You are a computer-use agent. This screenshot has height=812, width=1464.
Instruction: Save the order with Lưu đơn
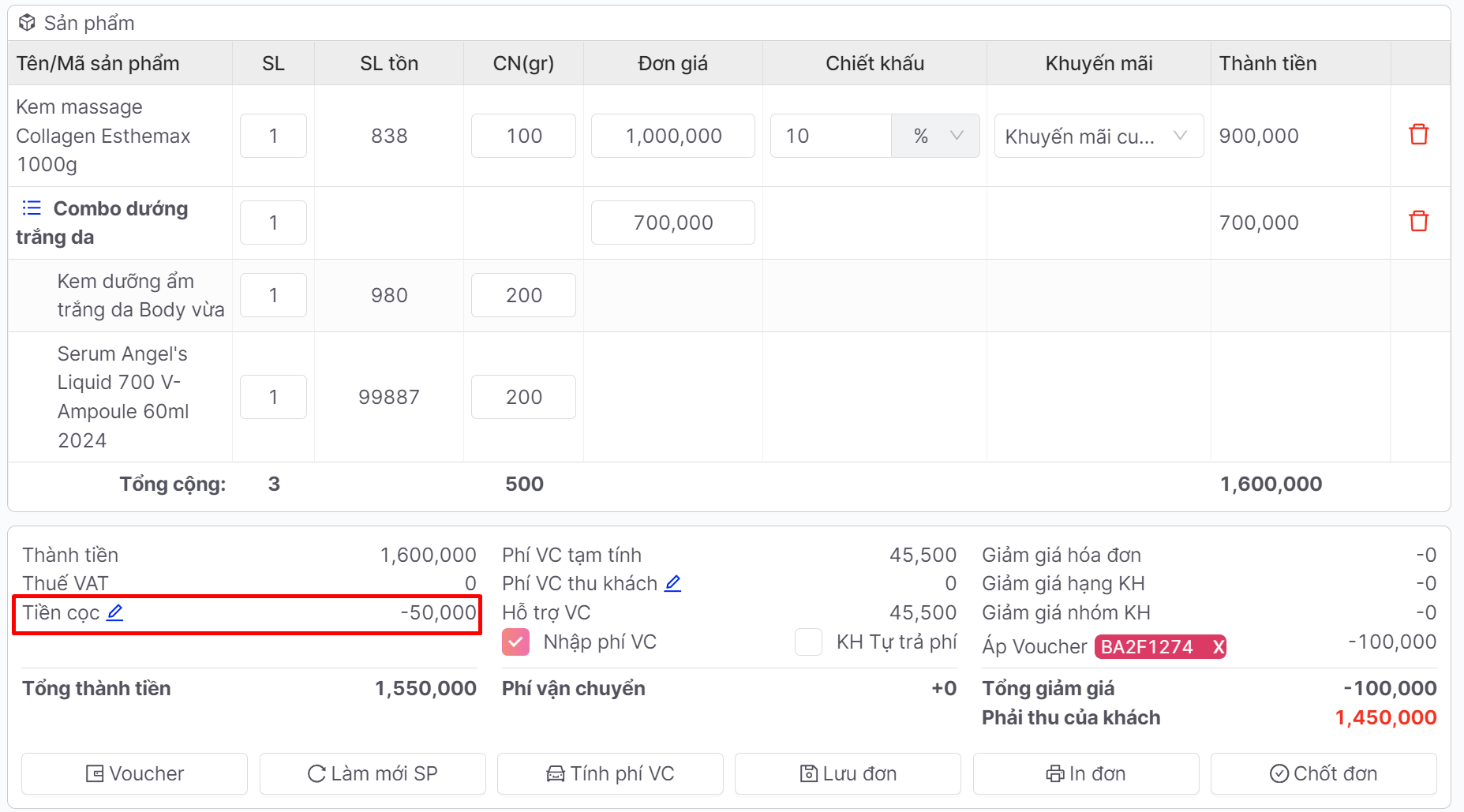tap(848, 773)
